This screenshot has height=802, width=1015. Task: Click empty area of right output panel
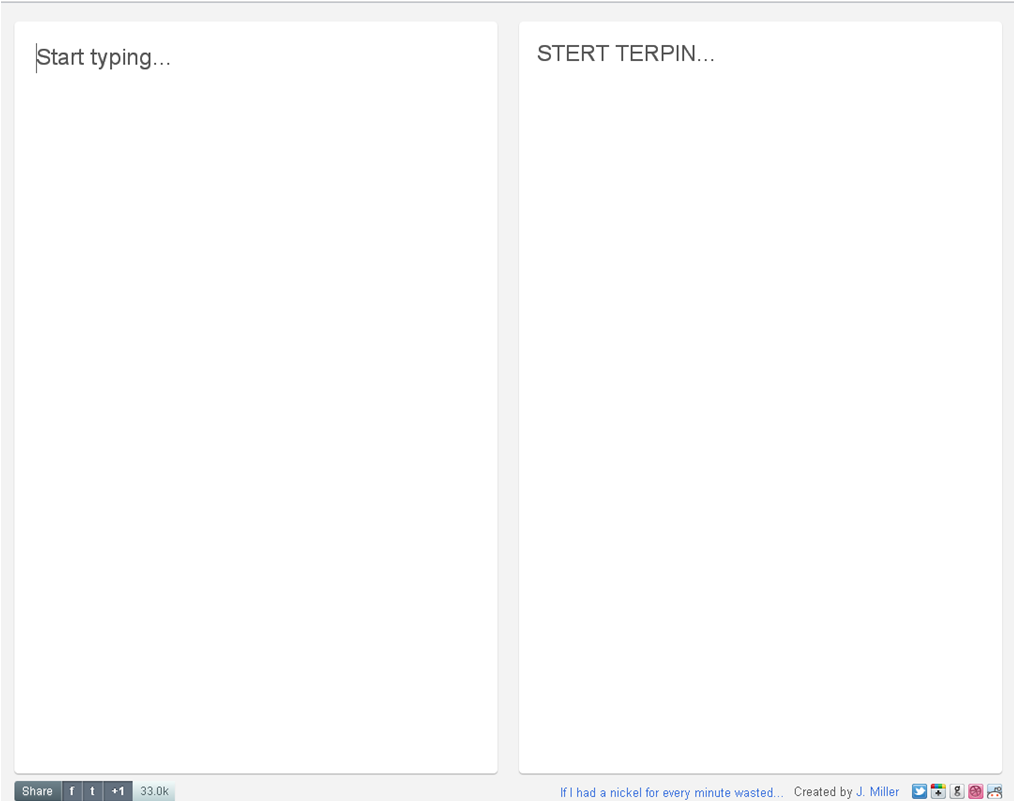pyautogui.click(x=760, y=400)
